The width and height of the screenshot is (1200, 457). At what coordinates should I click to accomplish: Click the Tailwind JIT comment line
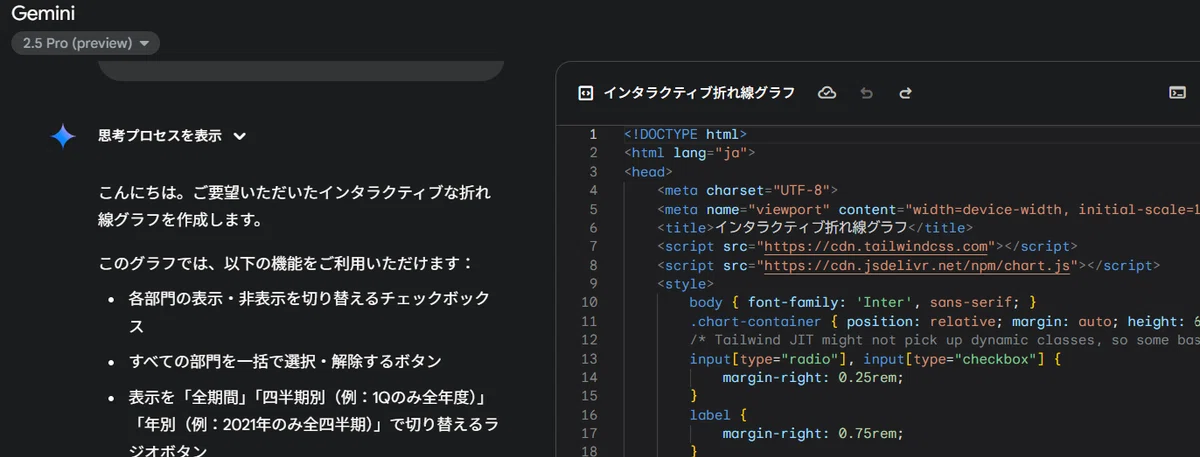click(945, 340)
